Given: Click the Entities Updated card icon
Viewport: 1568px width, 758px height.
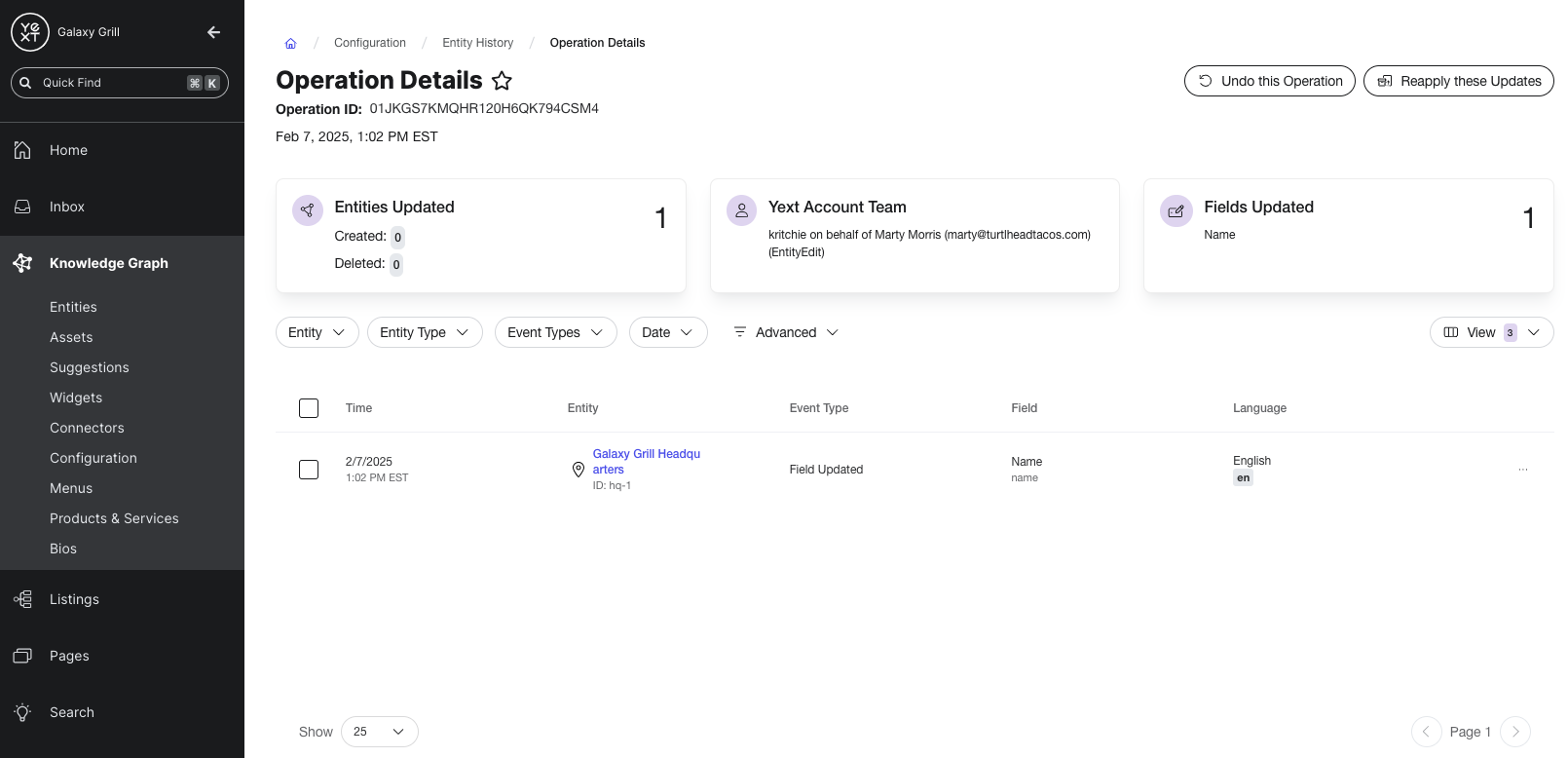Looking at the screenshot, I should coord(308,210).
